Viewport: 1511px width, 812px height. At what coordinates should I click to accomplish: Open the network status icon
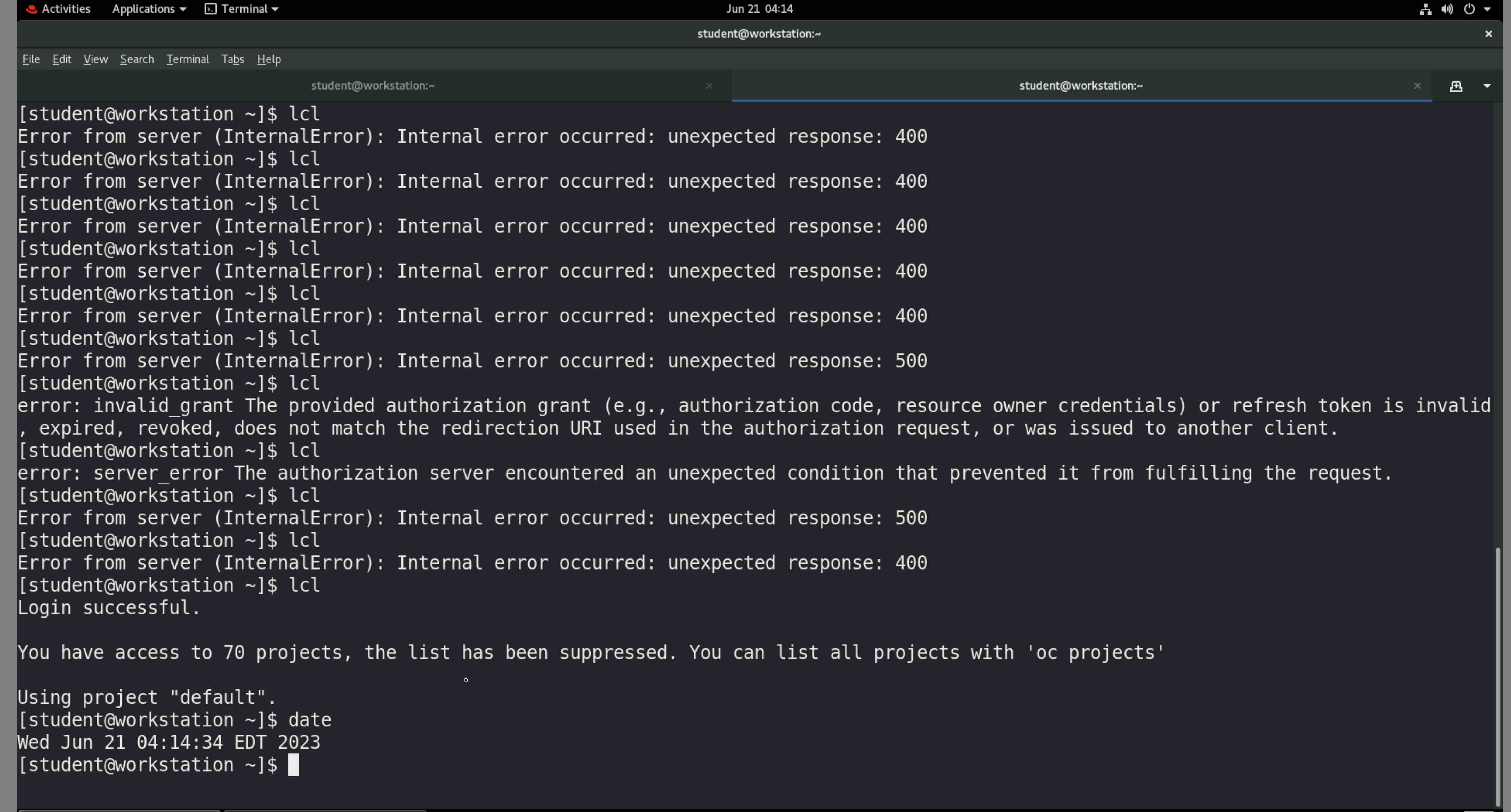[1425, 9]
